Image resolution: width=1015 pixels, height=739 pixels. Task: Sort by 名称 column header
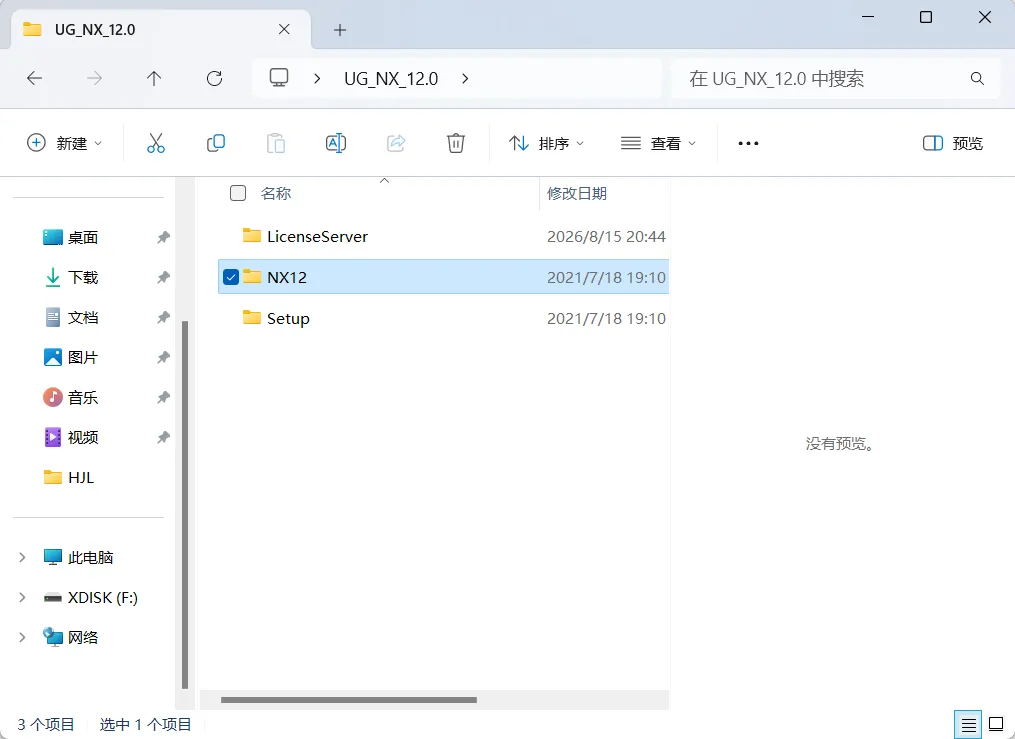(x=276, y=193)
